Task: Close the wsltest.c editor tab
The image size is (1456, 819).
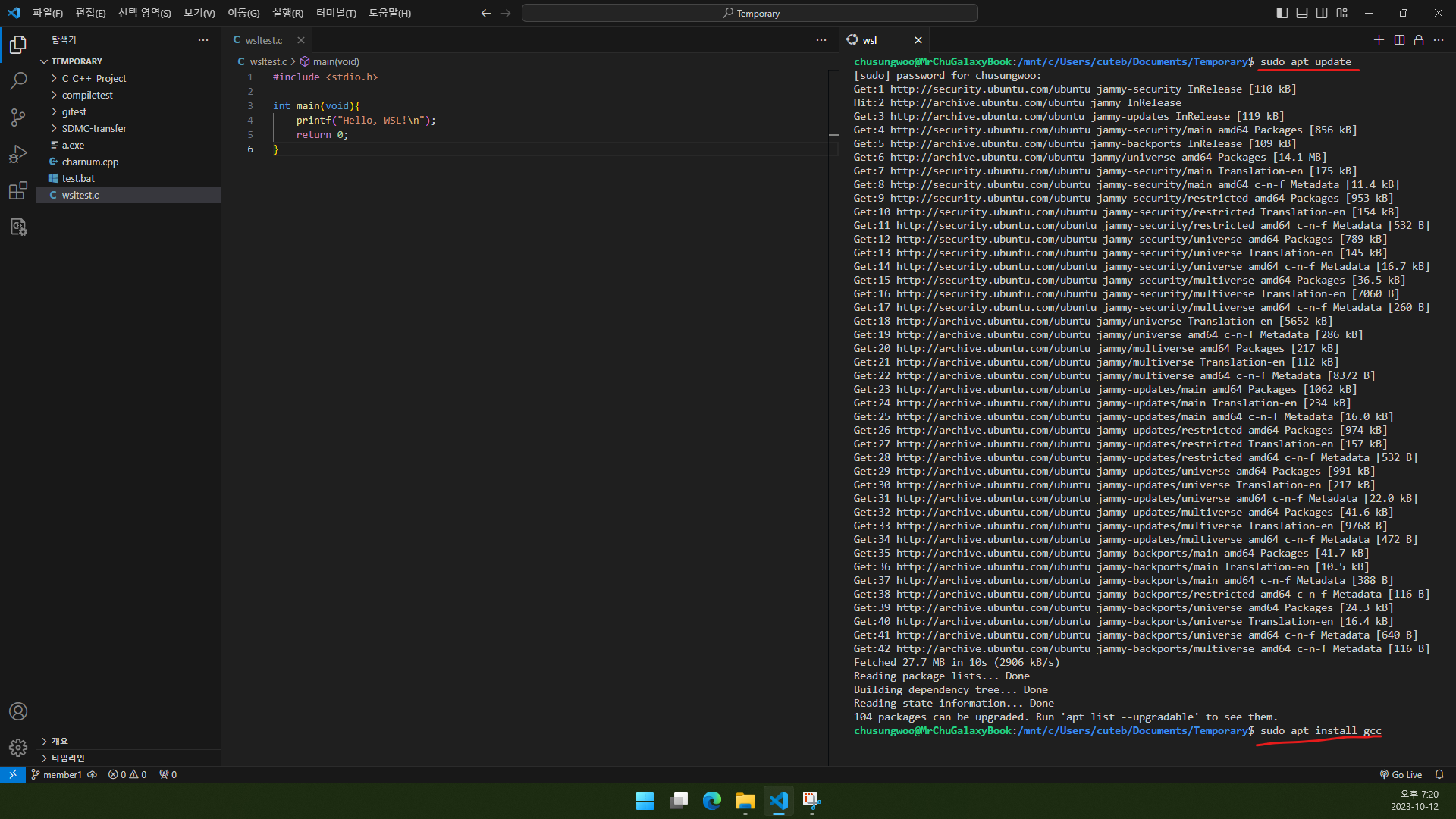Action: click(301, 40)
